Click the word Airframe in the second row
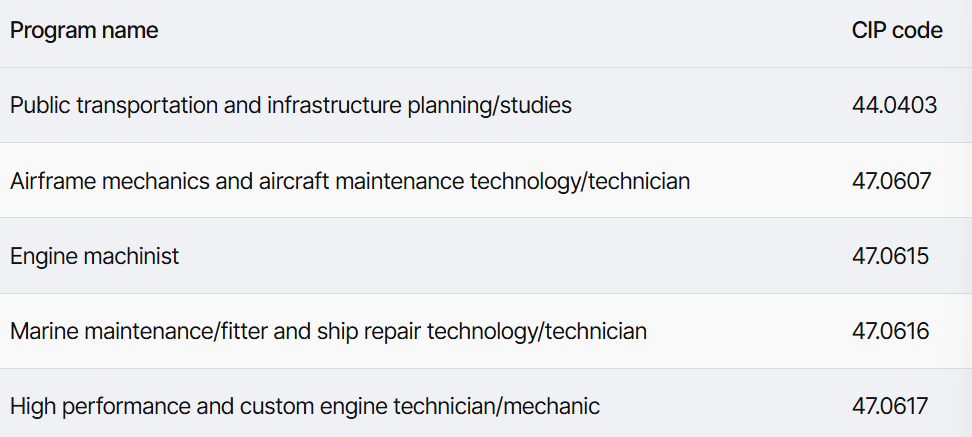Image resolution: width=972 pixels, height=437 pixels. [53, 181]
